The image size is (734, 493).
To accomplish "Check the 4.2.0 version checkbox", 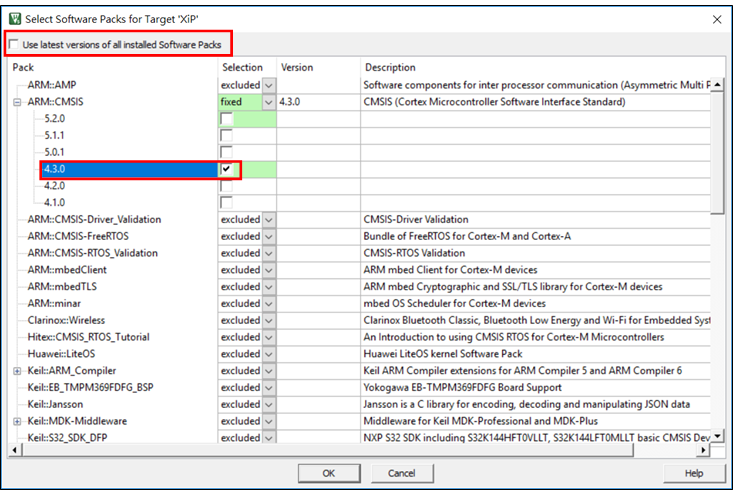I will [227, 186].
